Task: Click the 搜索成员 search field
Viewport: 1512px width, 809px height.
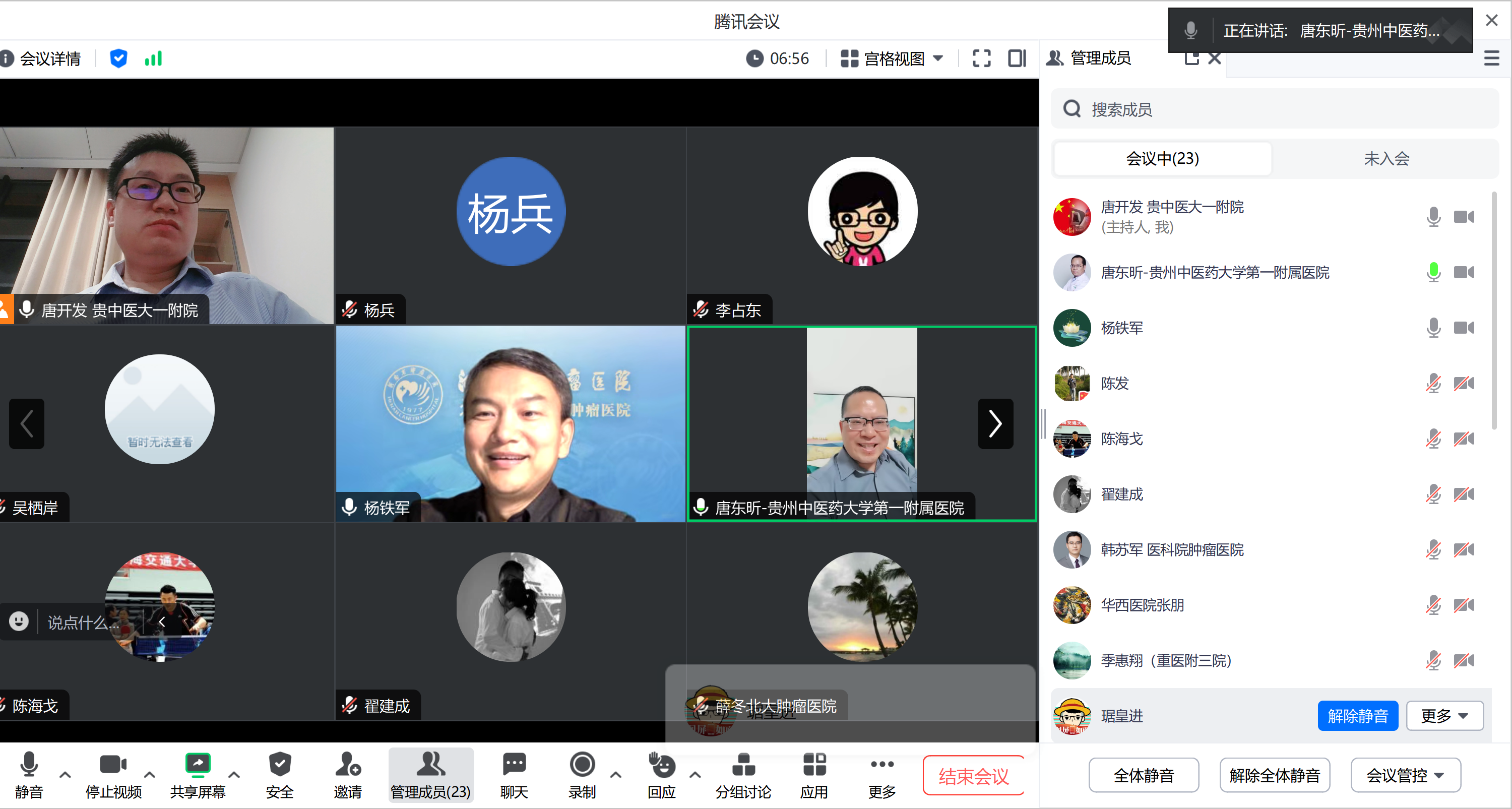Action: [1274, 109]
